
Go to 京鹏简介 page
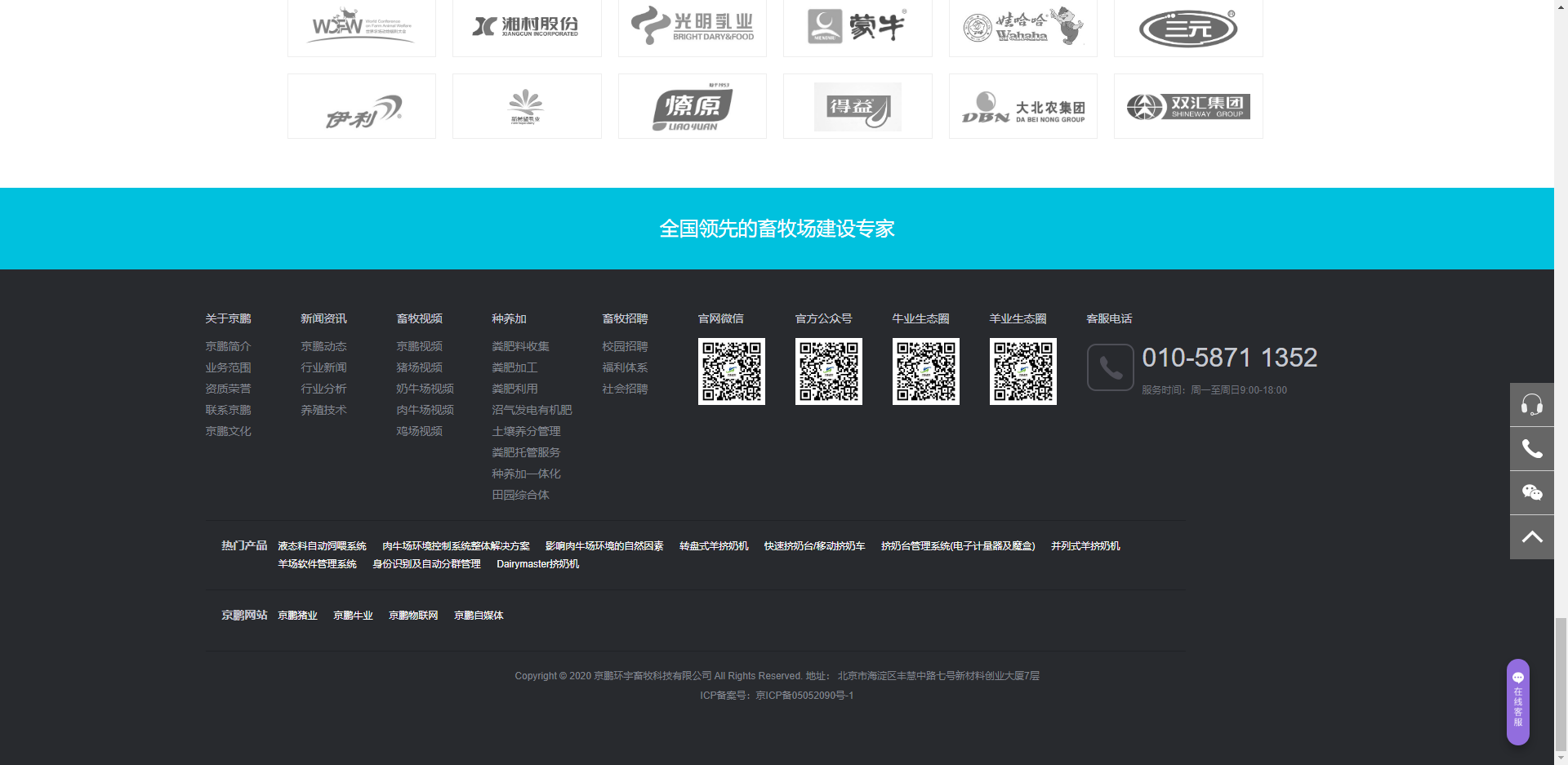(228, 346)
